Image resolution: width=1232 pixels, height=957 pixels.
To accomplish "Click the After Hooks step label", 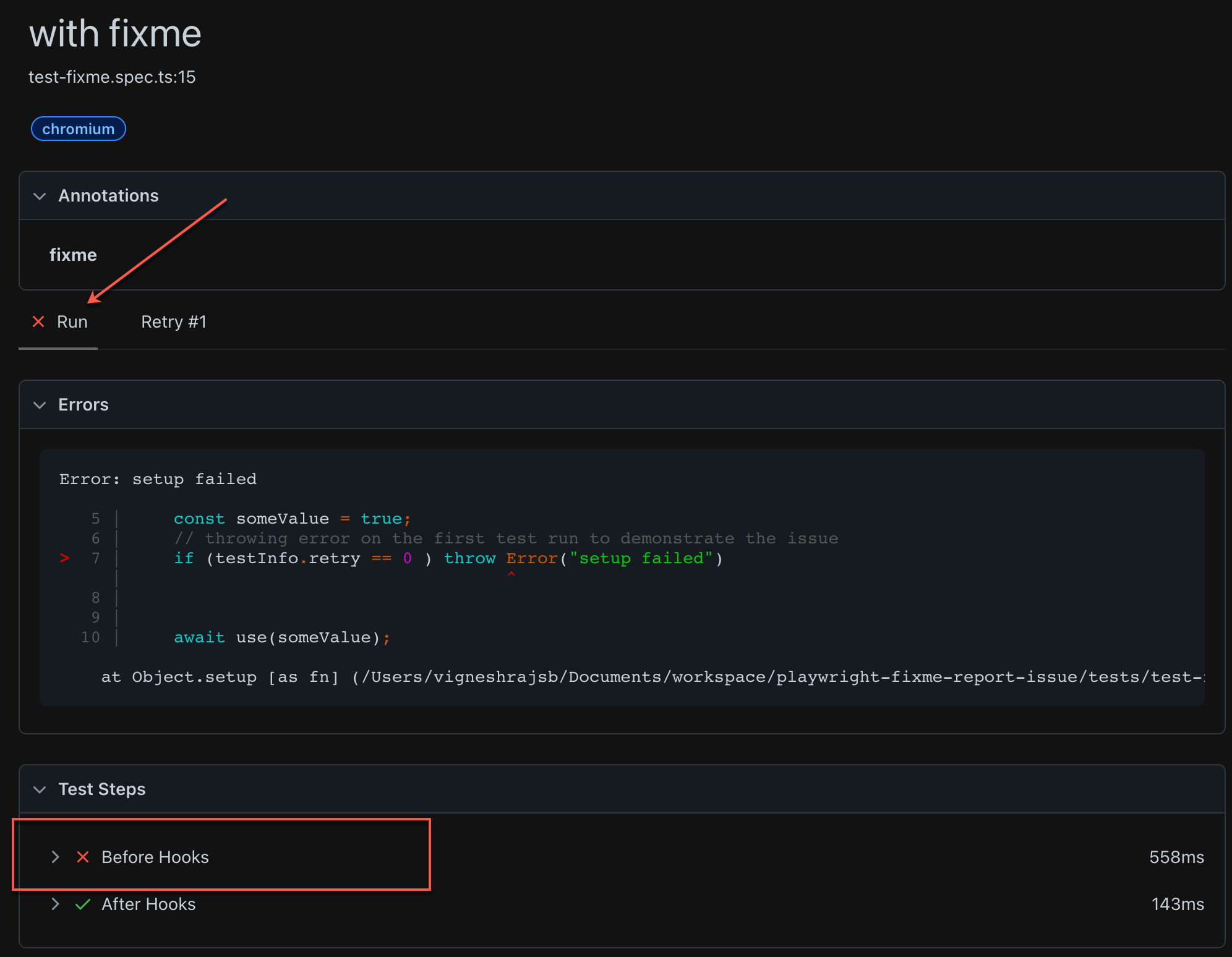I will click(x=148, y=904).
